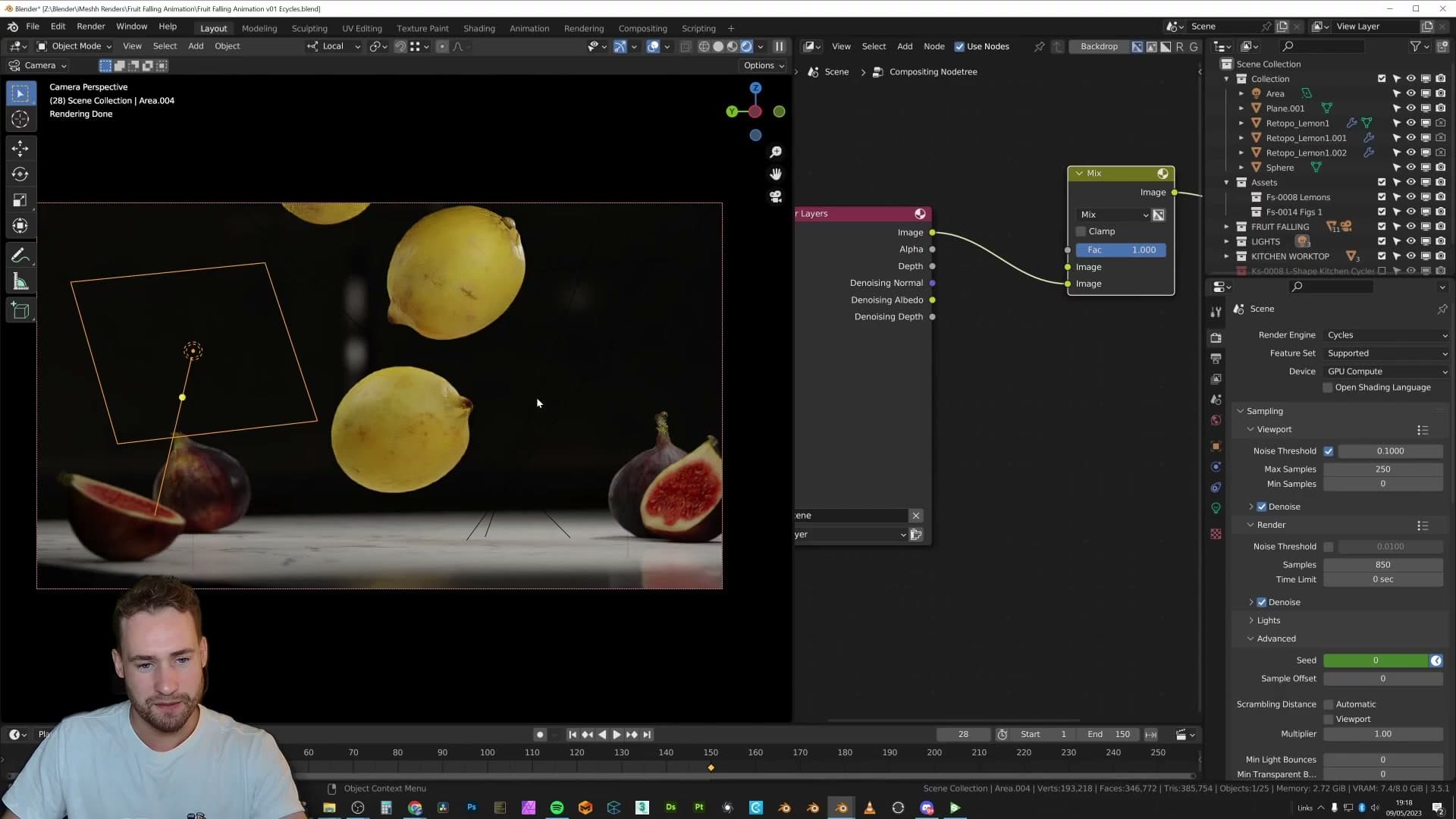
Task: Select the Add Cube tool
Action: [20, 311]
